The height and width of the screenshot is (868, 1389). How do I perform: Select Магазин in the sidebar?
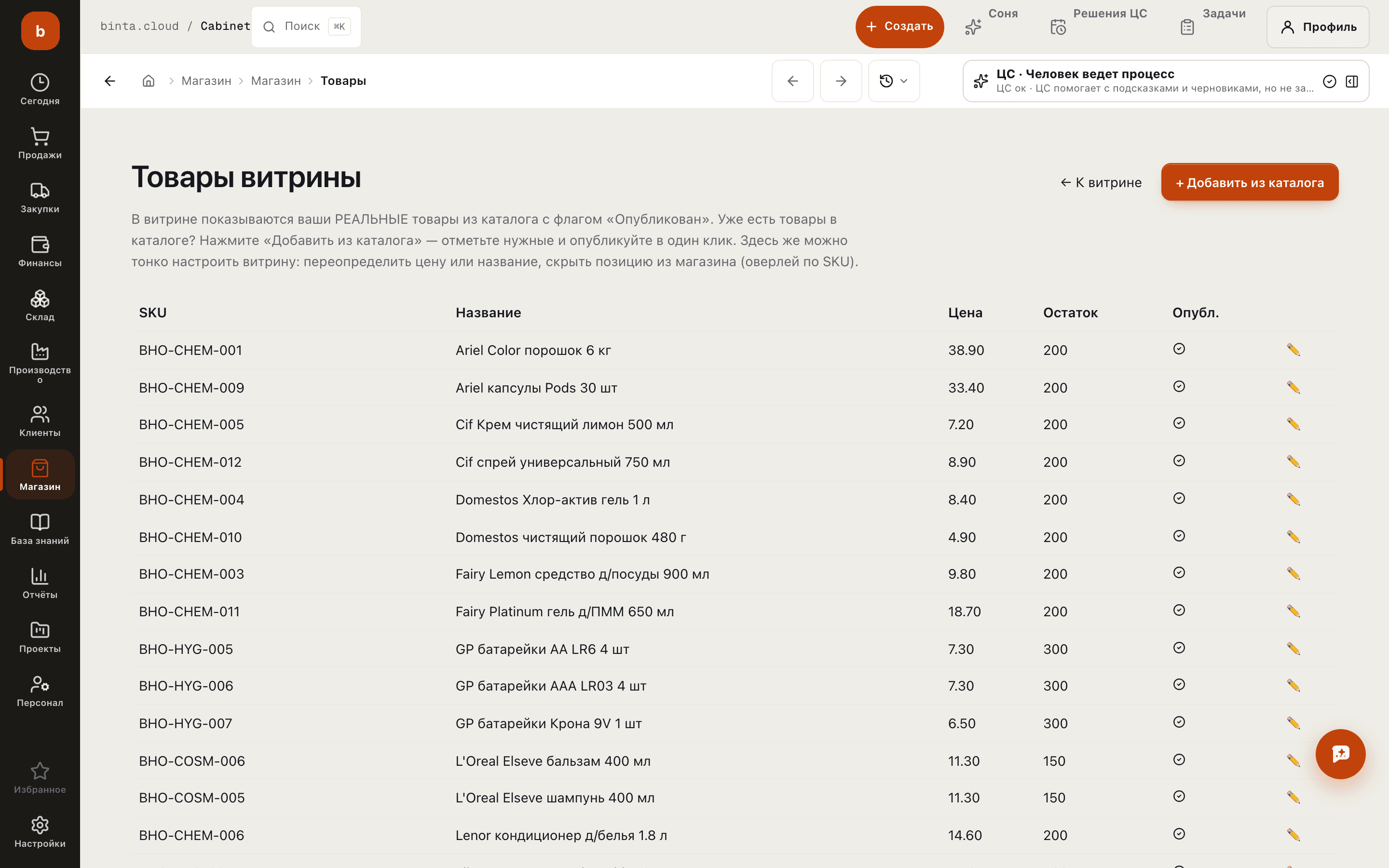[40, 475]
